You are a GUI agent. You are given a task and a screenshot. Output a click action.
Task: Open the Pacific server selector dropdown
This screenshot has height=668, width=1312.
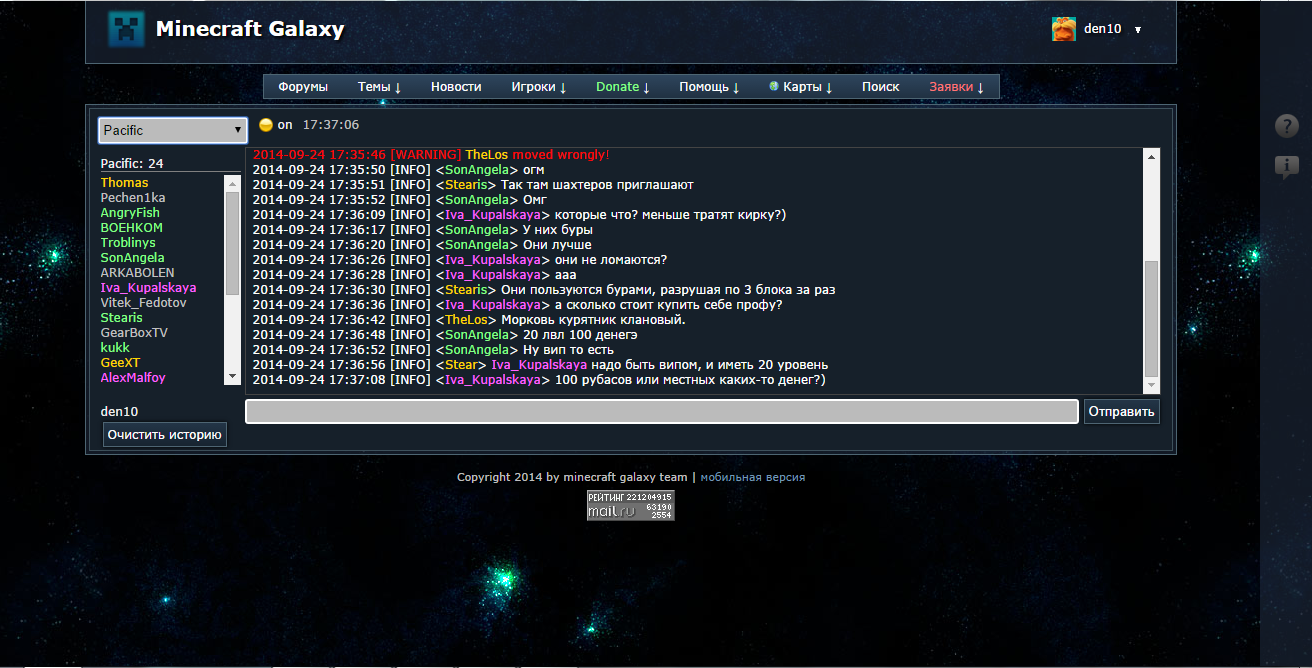(173, 130)
